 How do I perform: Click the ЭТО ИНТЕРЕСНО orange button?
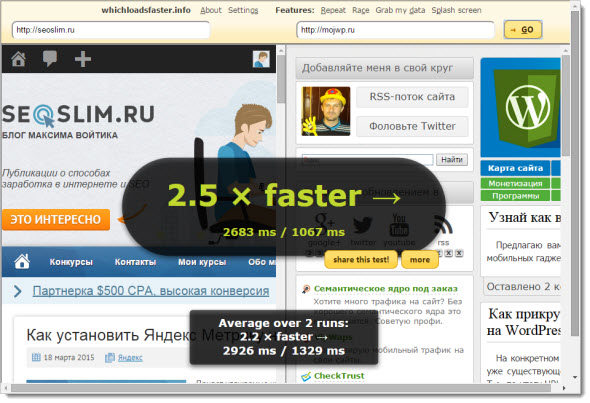(56, 219)
